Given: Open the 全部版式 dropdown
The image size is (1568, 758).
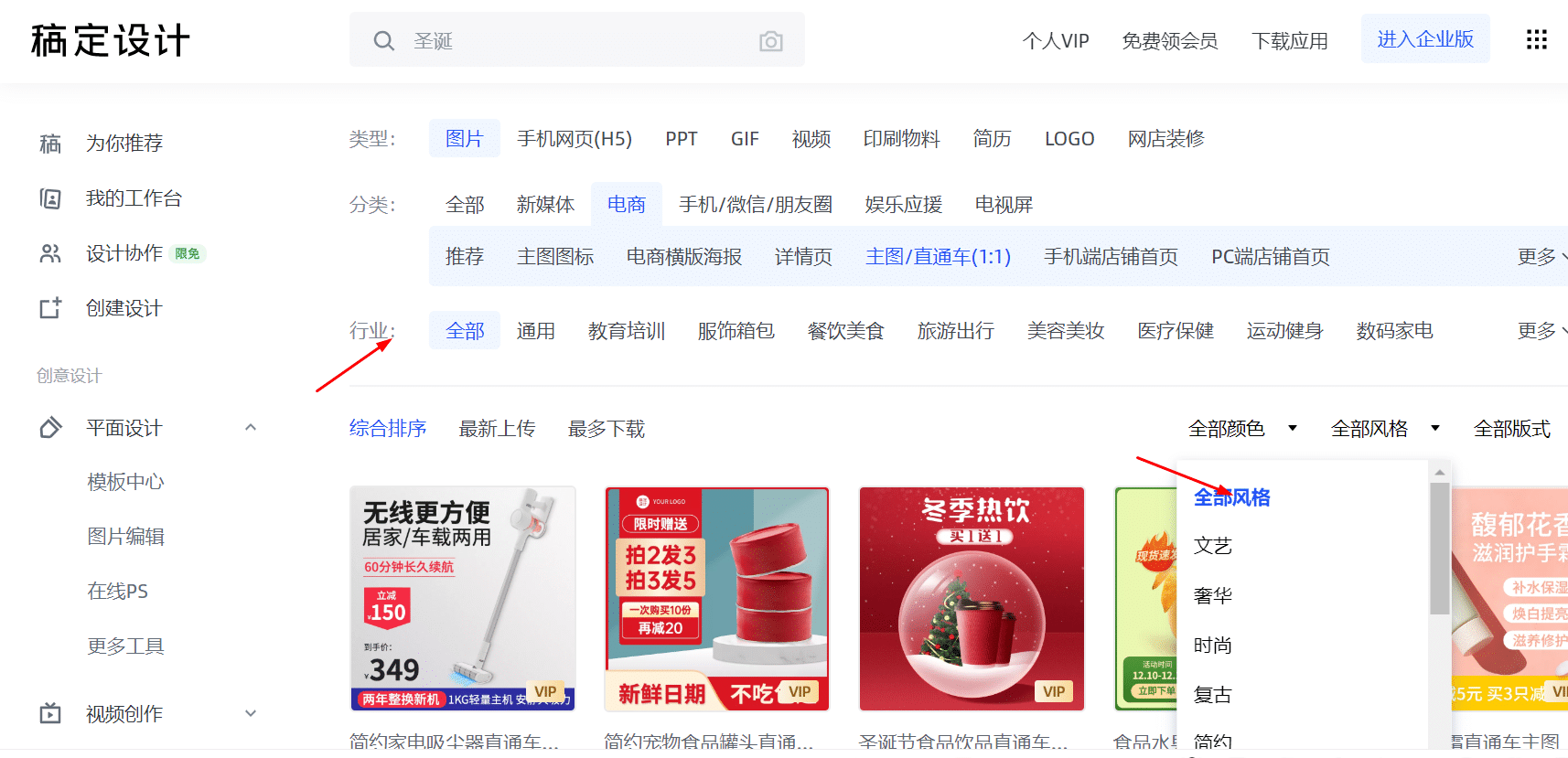Looking at the screenshot, I should click(1512, 429).
